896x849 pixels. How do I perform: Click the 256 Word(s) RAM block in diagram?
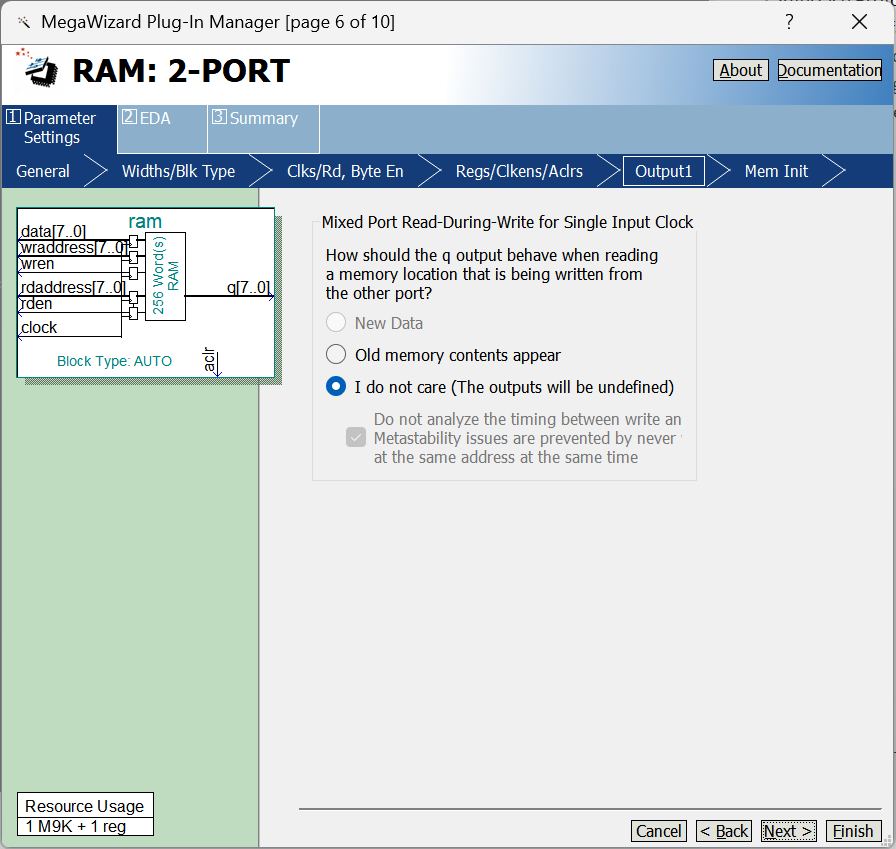[165, 276]
